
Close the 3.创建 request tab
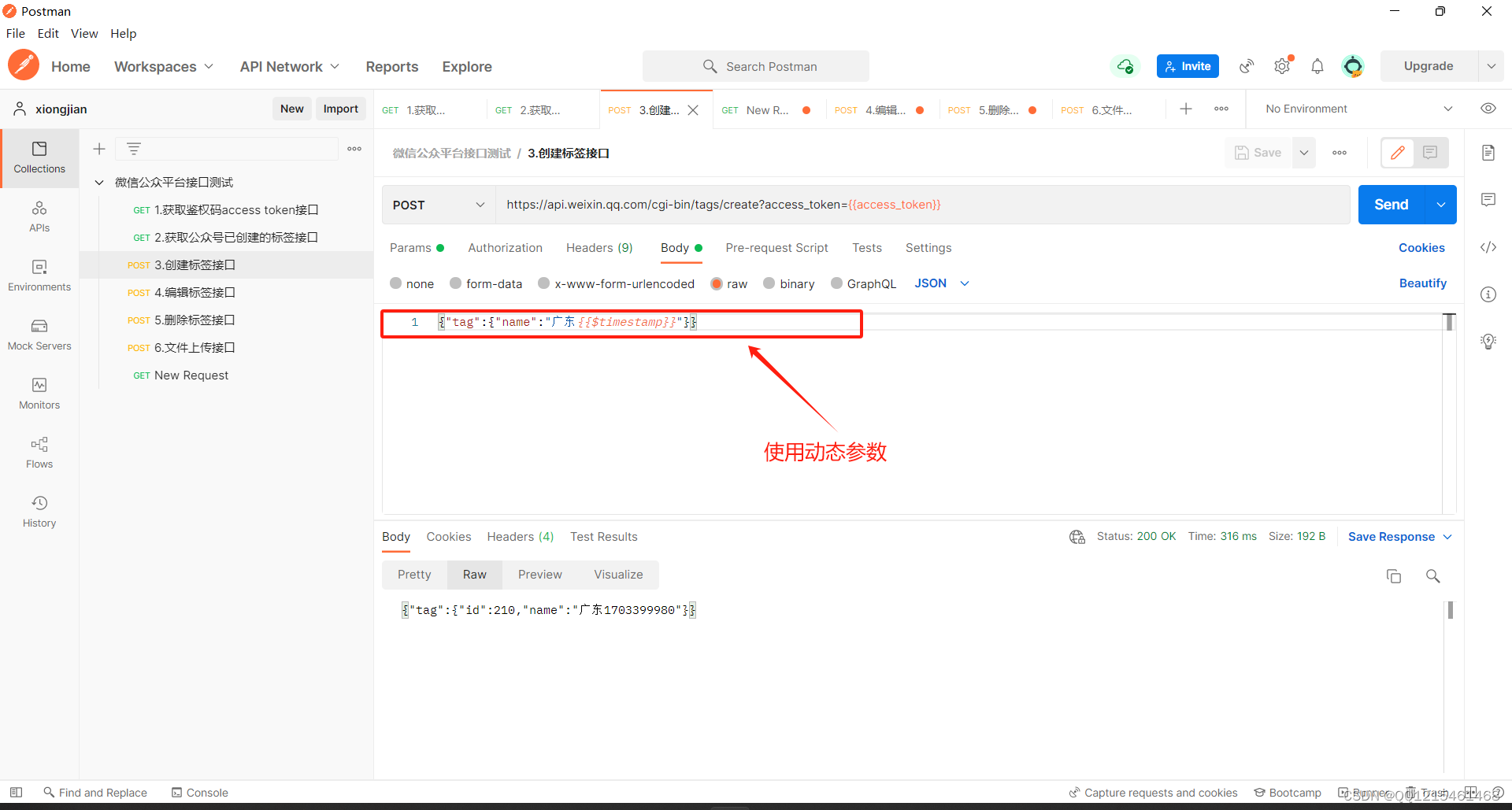(693, 110)
